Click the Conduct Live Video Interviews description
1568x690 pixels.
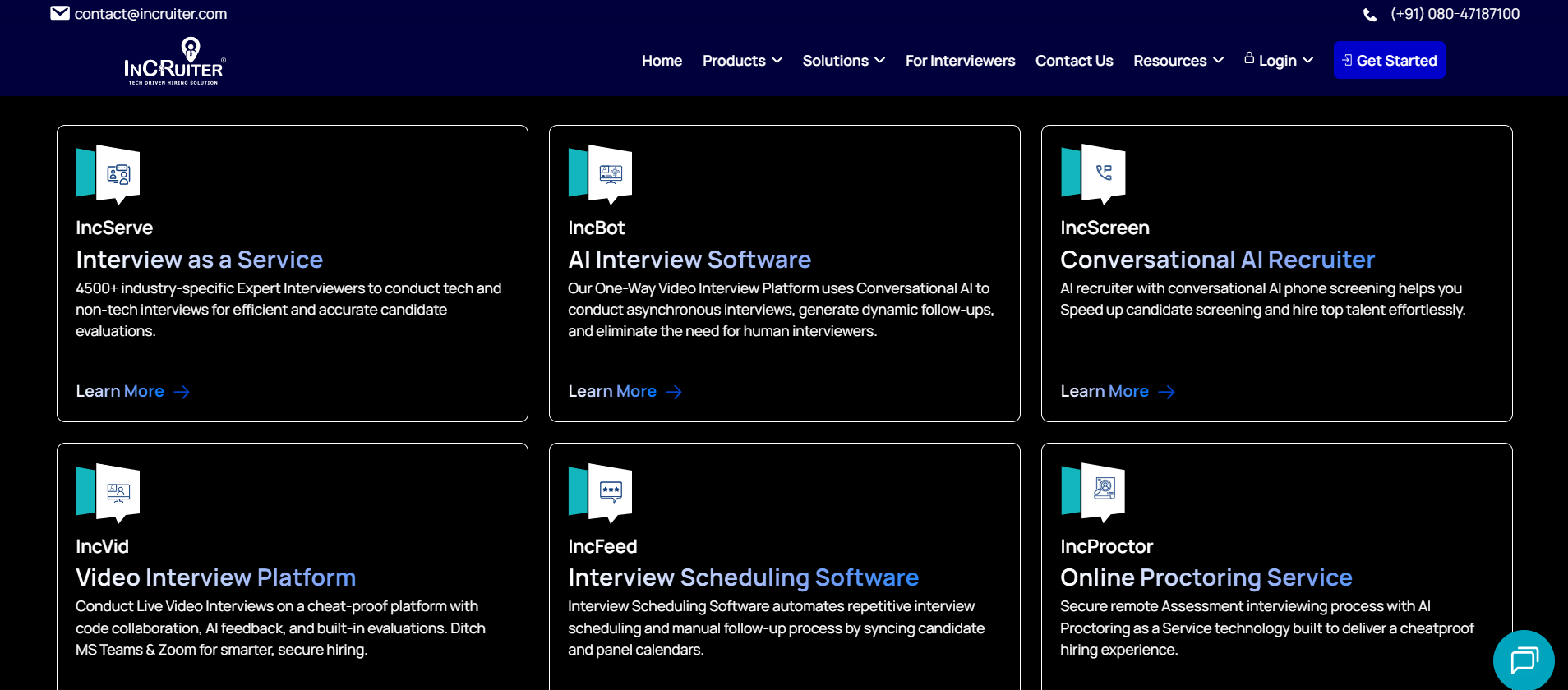click(280, 628)
